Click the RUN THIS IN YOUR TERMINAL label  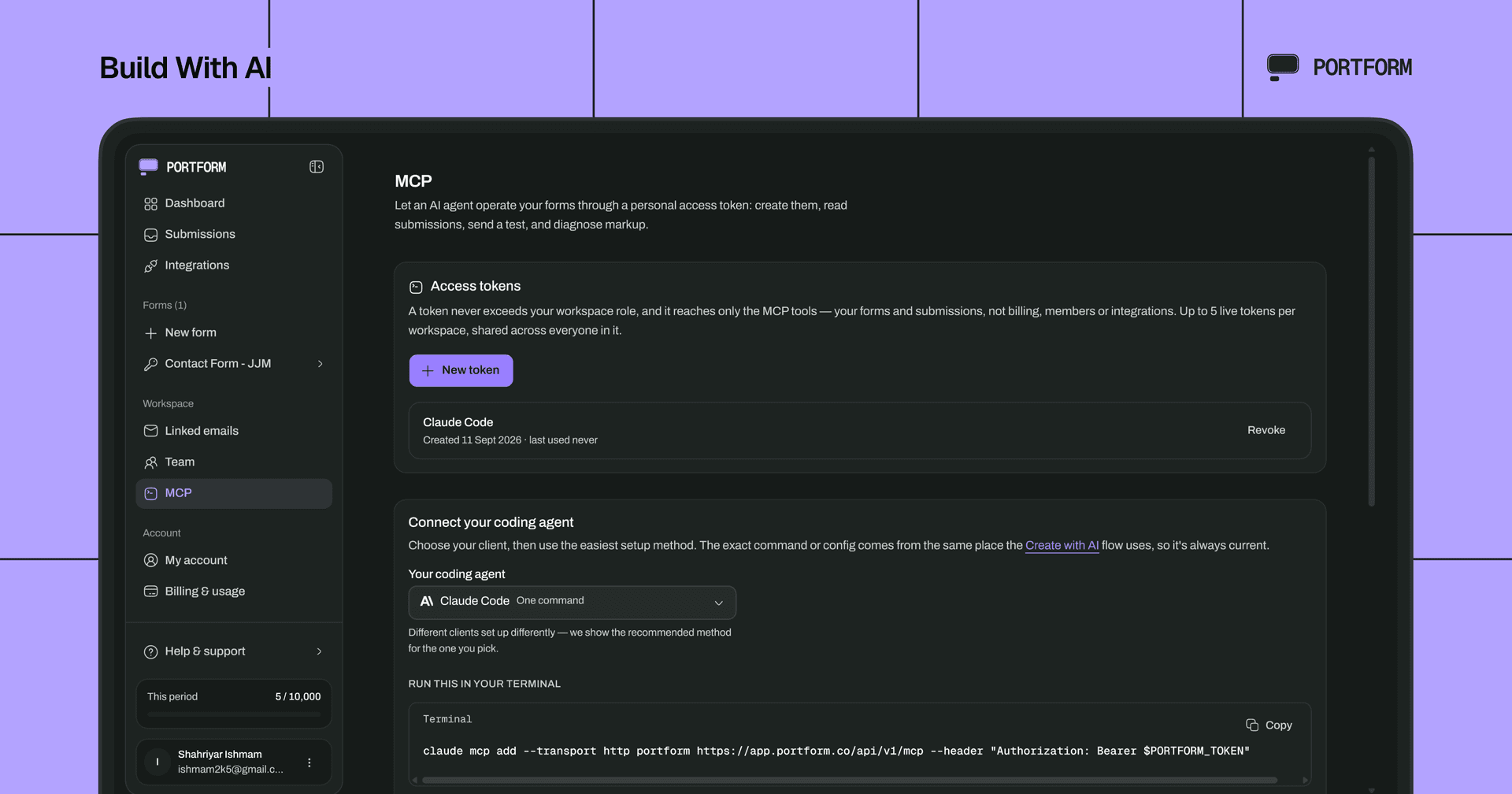tap(484, 684)
